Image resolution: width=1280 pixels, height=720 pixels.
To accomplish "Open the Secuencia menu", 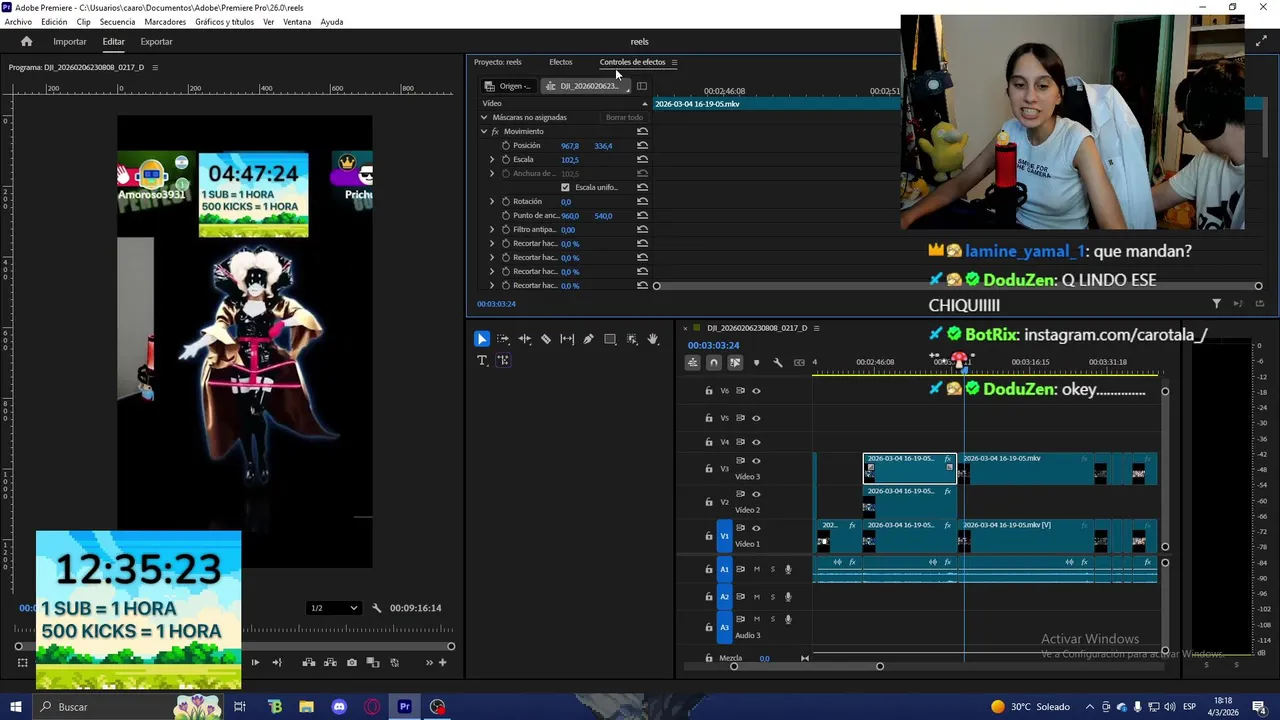I will click(117, 22).
